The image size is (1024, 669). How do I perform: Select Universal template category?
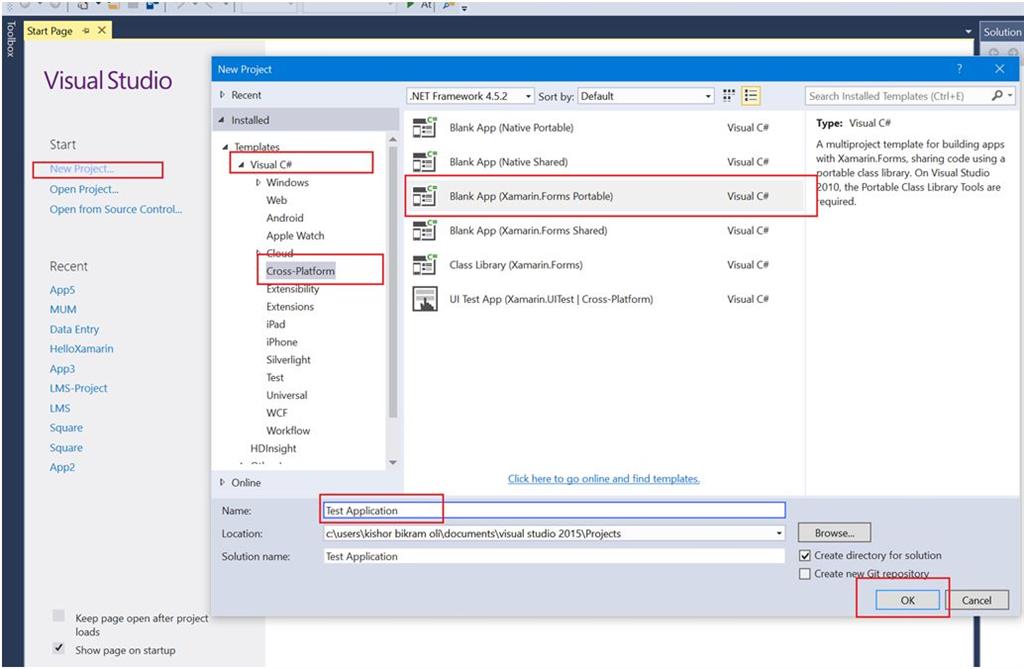pos(287,395)
